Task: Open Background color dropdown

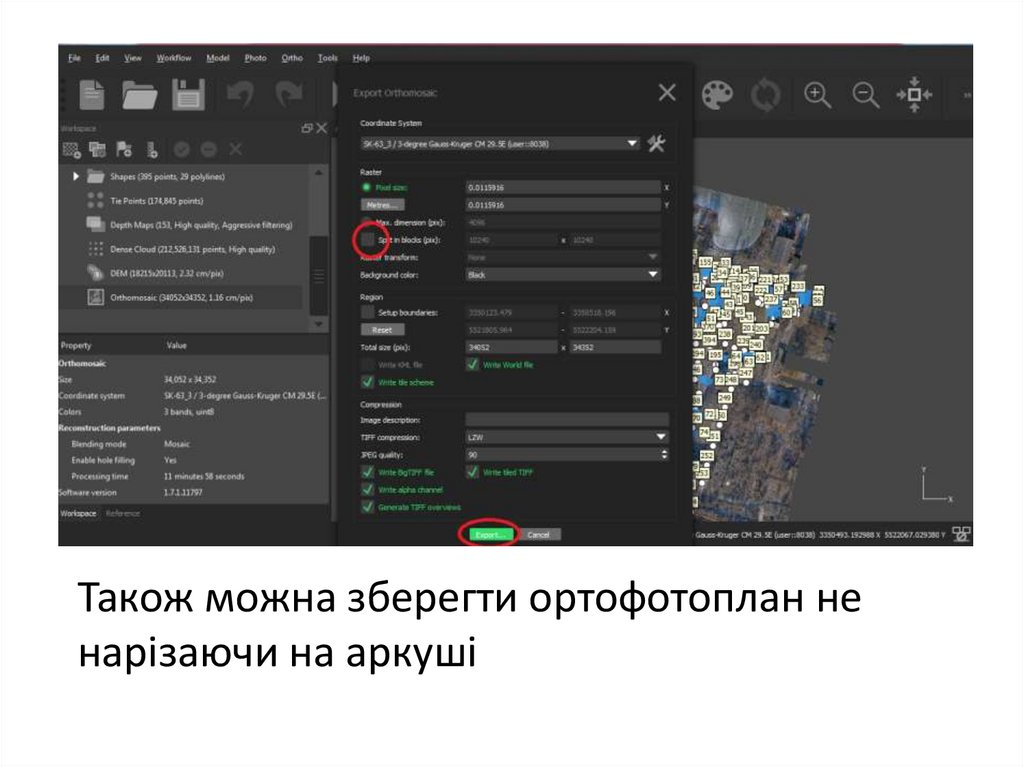Action: click(563, 275)
